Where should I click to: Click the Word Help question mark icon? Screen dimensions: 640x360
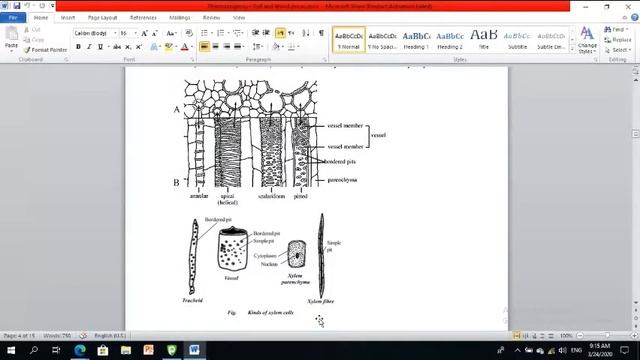634,18
